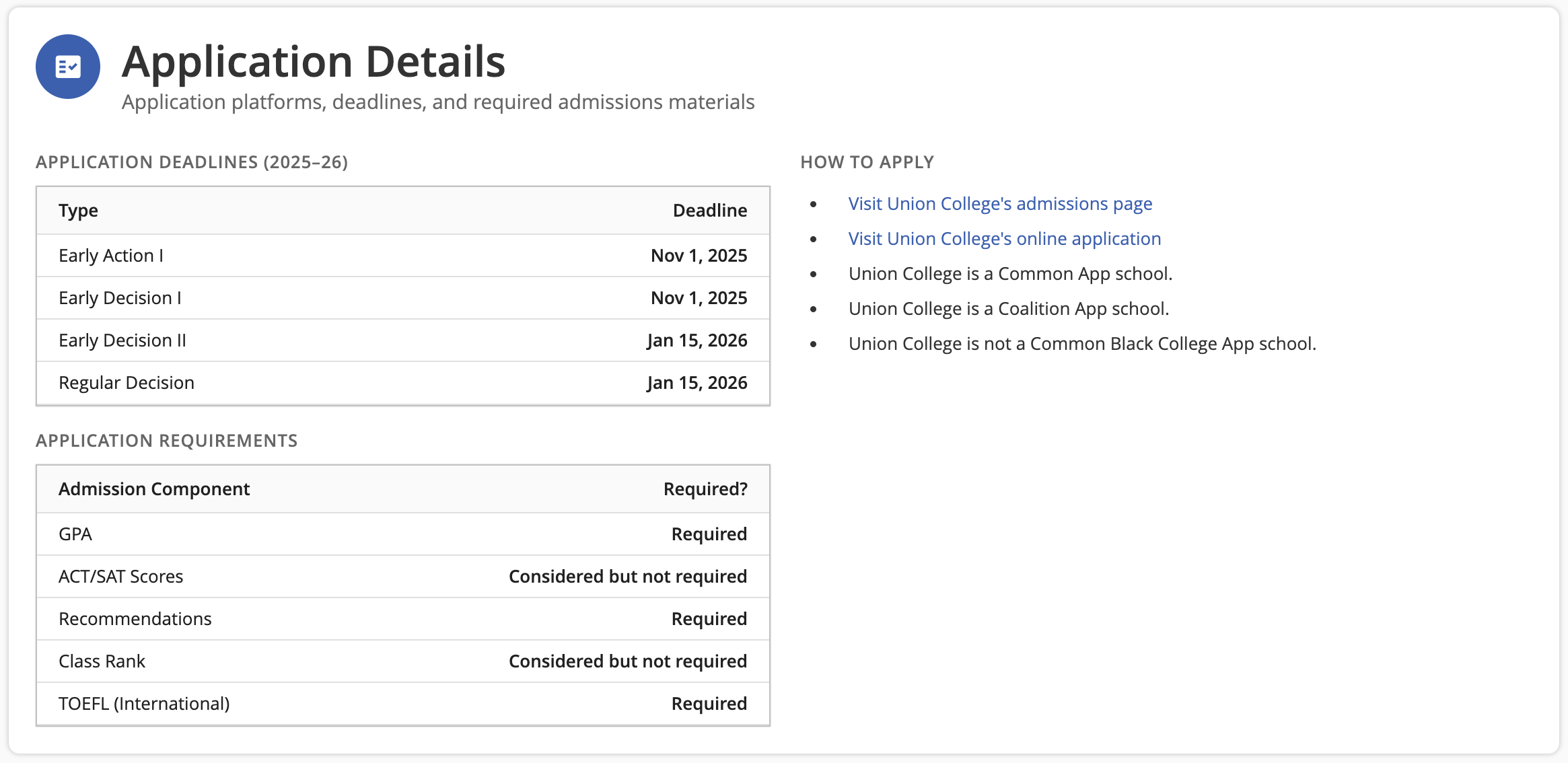Viewport: 1568px width, 763px height.
Task: Click the Early Action I deadline date
Action: 699,256
